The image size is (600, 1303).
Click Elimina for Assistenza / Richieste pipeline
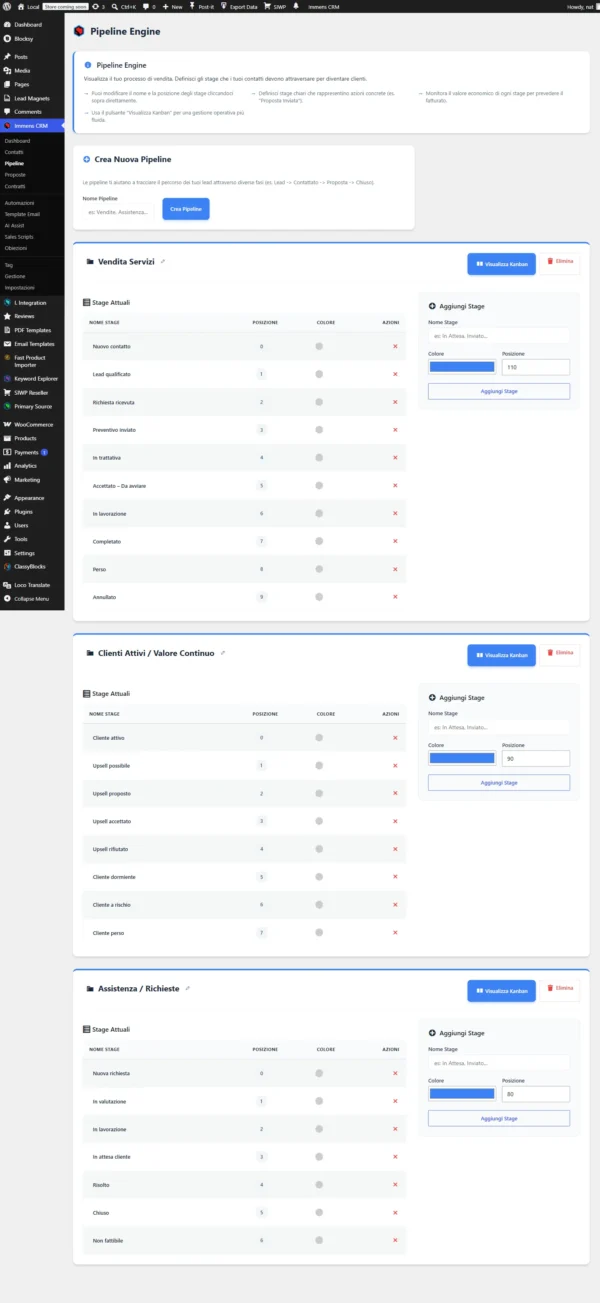point(560,988)
